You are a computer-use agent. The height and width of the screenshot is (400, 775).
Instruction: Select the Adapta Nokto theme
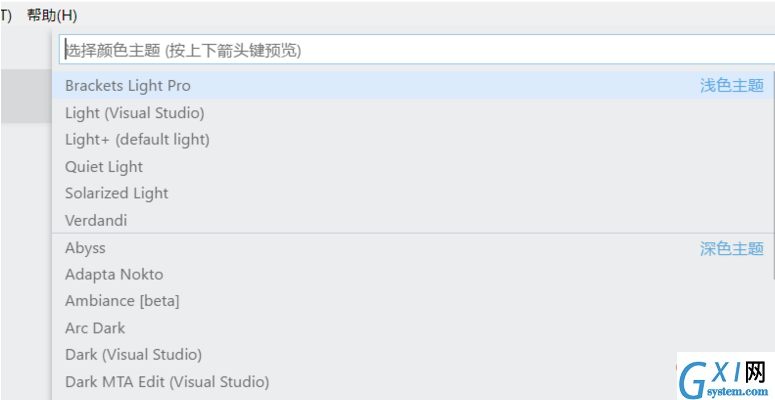pyautogui.click(x=114, y=274)
